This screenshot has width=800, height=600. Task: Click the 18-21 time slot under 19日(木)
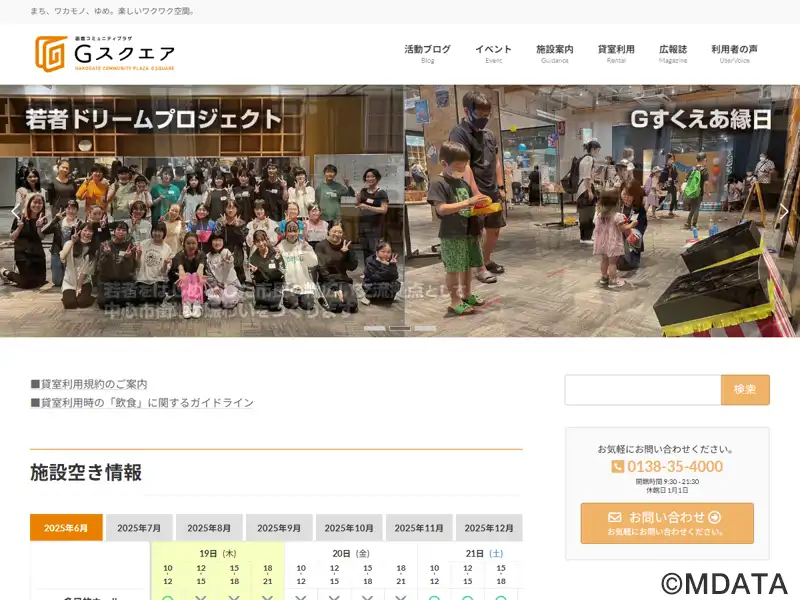tap(267, 574)
